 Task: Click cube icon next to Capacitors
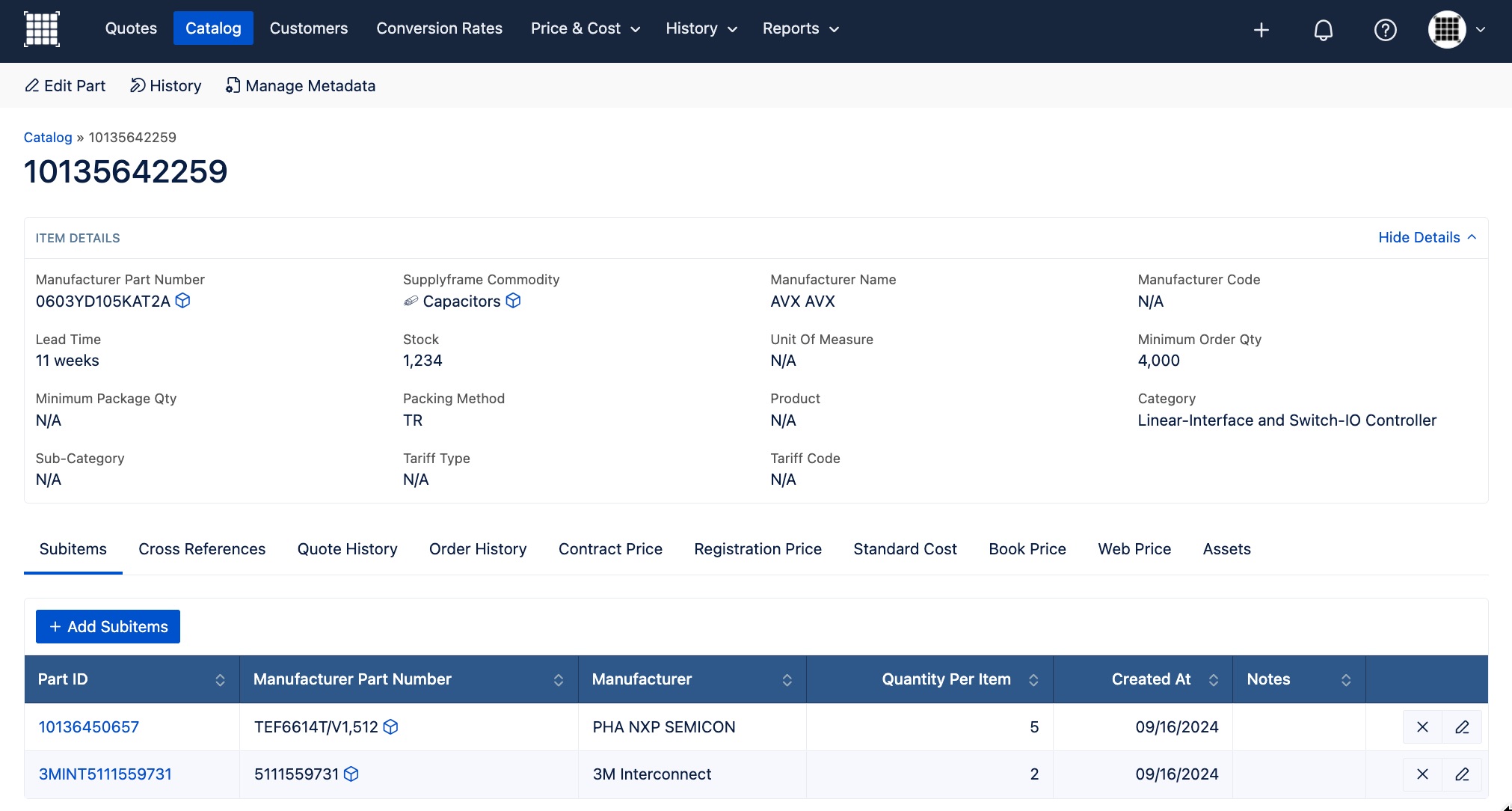(x=513, y=301)
